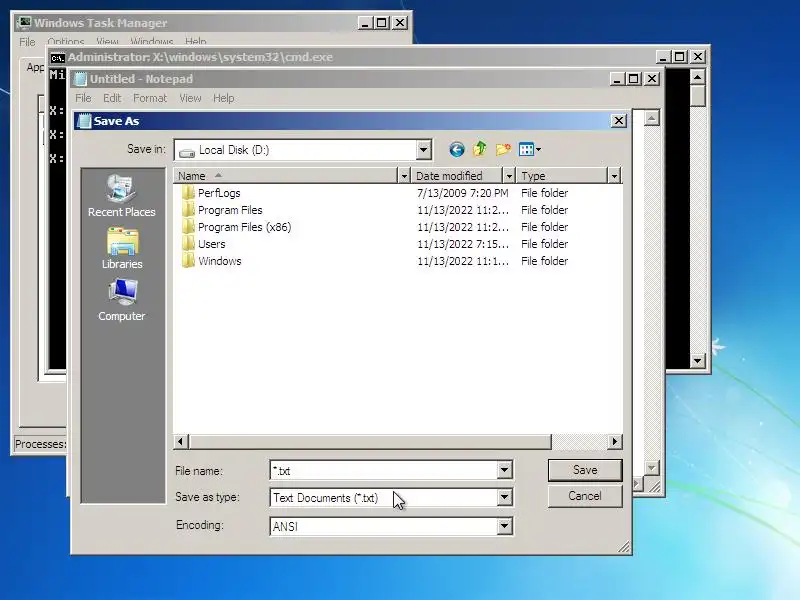Open Computer in the places bar
This screenshot has width=800, height=600.
click(x=122, y=300)
